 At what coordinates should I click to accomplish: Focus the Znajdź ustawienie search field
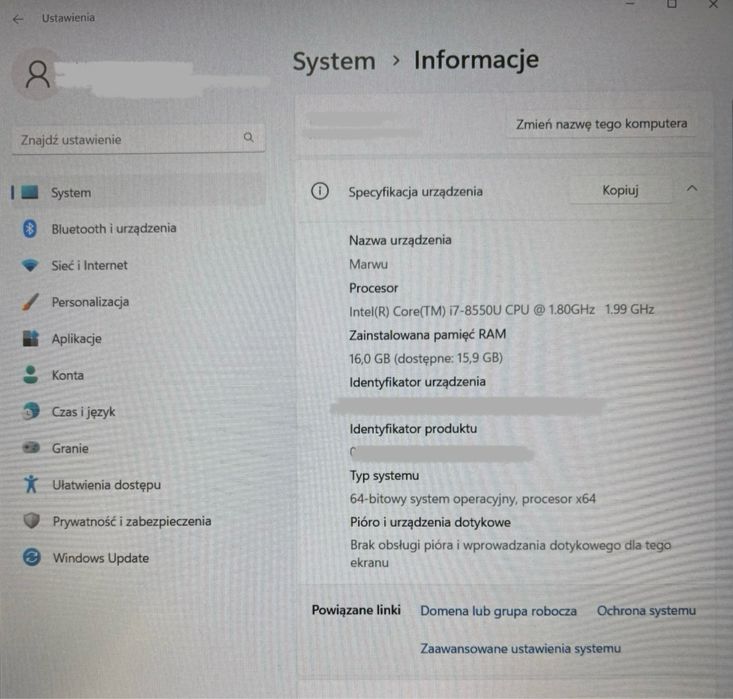[x=138, y=139]
